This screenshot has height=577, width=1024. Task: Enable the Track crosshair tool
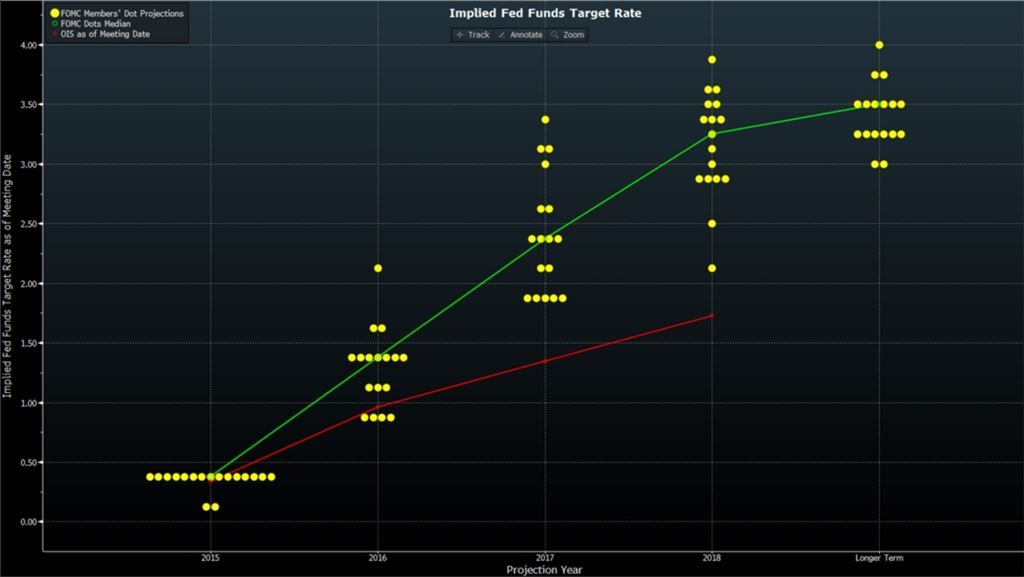pos(472,35)
